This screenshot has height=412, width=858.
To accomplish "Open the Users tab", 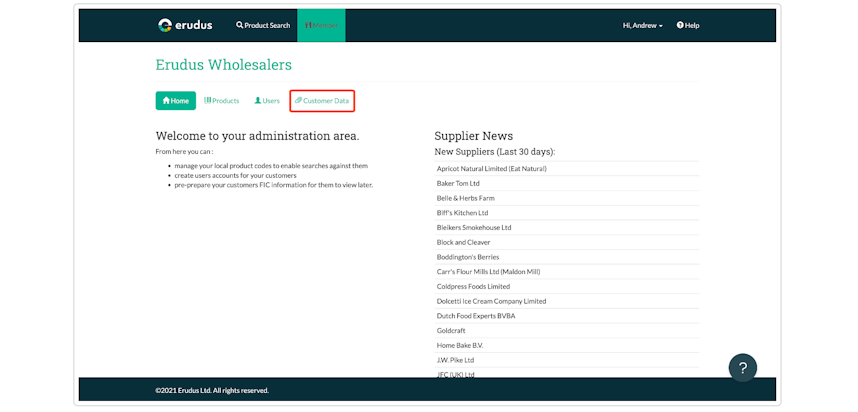I will point(267,101).
